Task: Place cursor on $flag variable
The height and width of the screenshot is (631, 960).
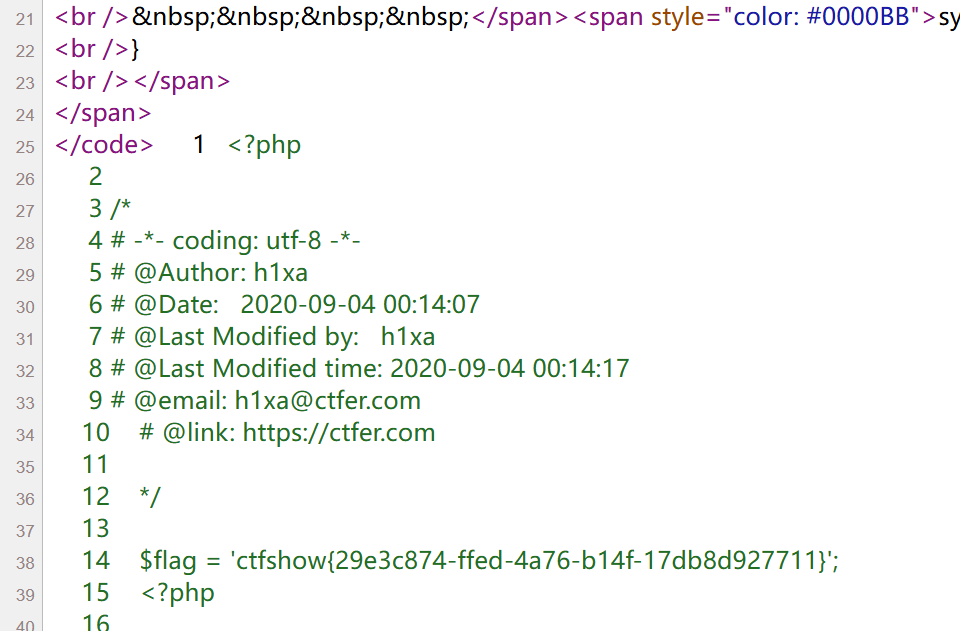Action: [x=168, y=561]
